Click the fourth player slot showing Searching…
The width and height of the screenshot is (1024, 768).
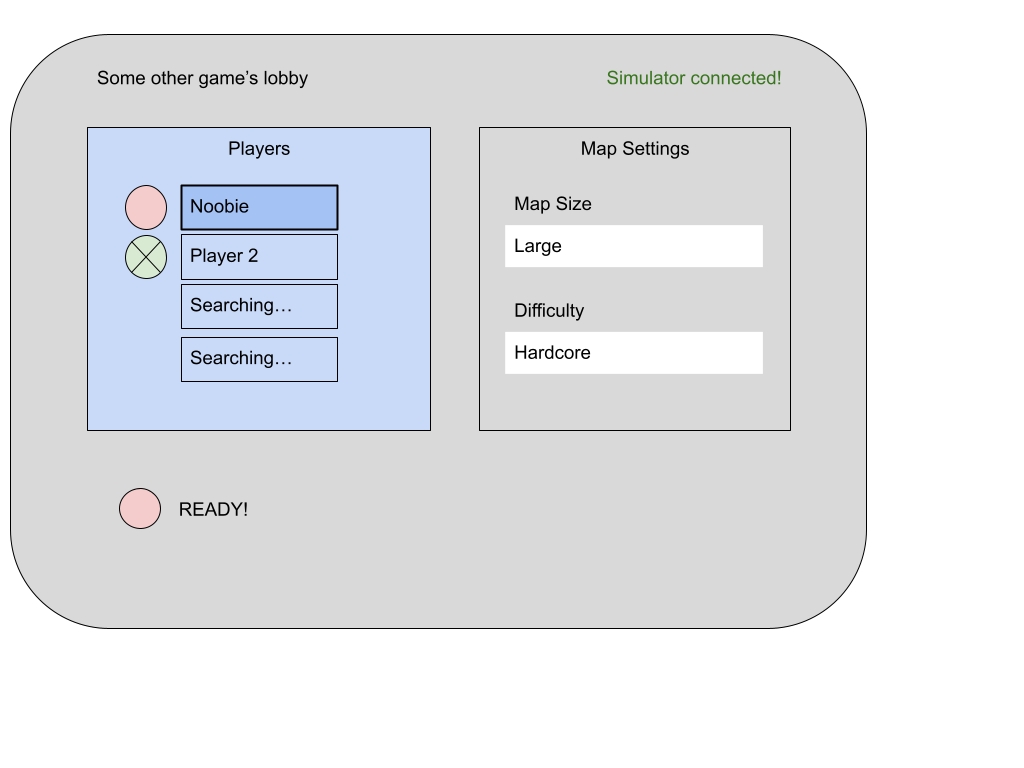coord(259,359)
